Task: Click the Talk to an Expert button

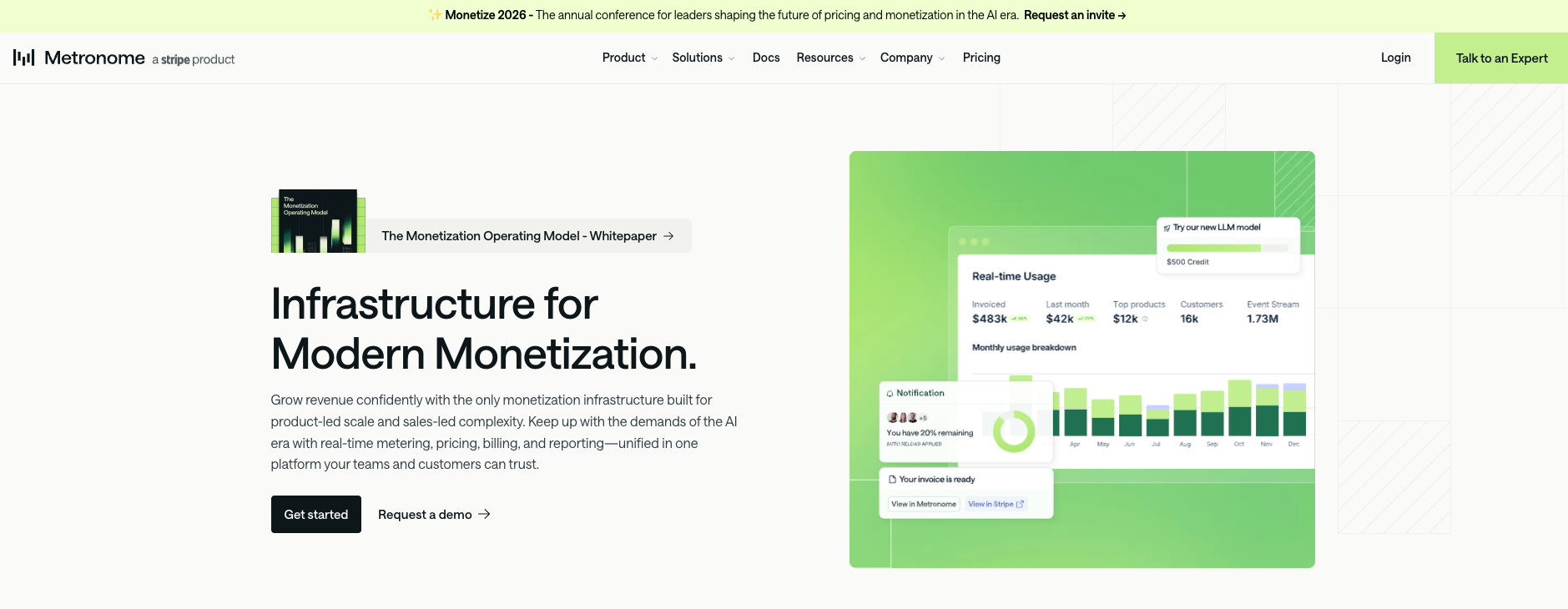Action: pyautogui.click(x=1501, y=58)
